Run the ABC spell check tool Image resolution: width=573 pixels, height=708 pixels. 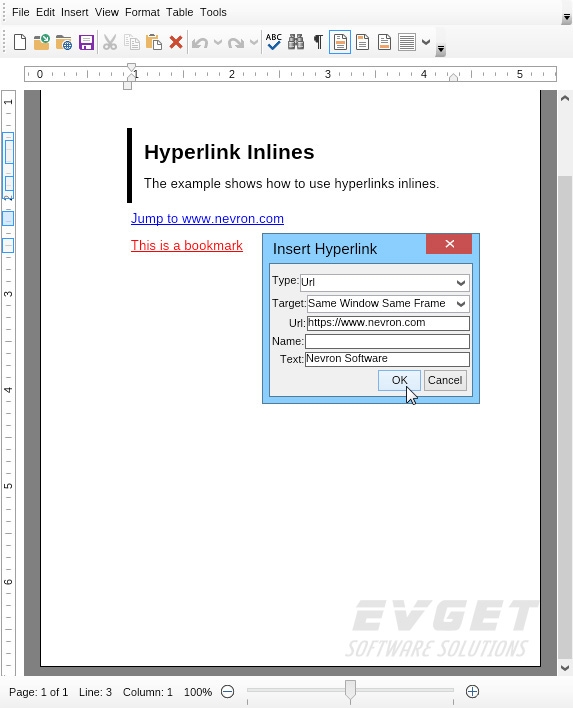tap(274, 42)
